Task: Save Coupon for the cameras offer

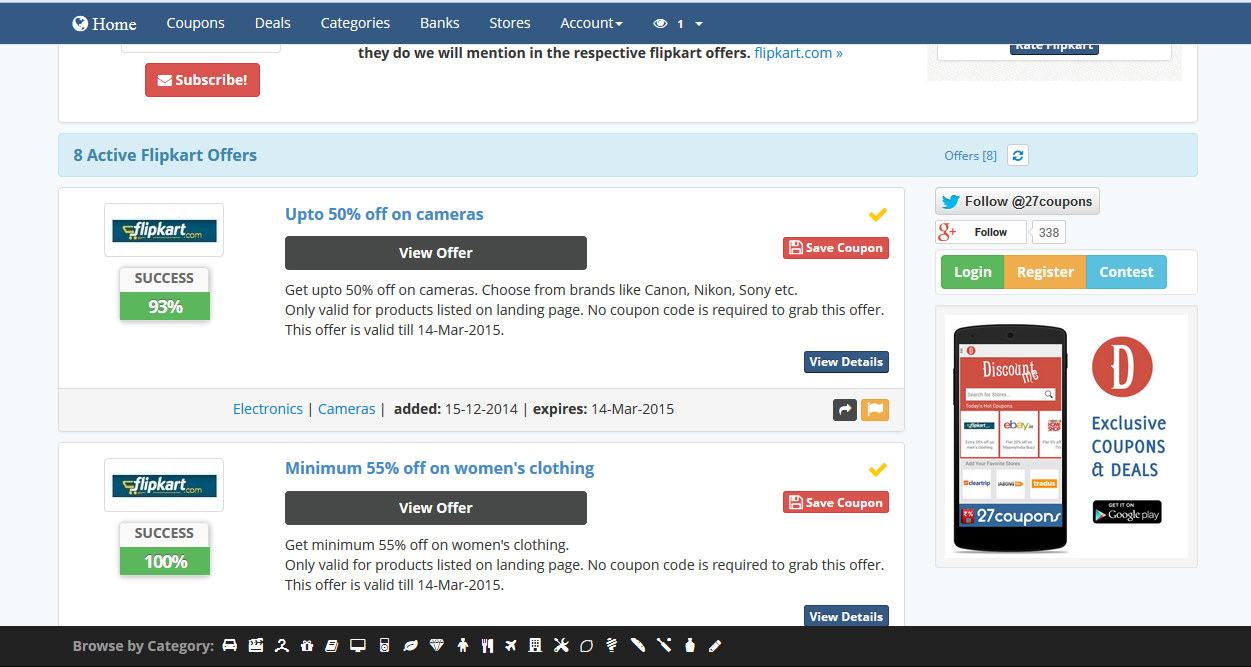Action: (x=836, y=248)
